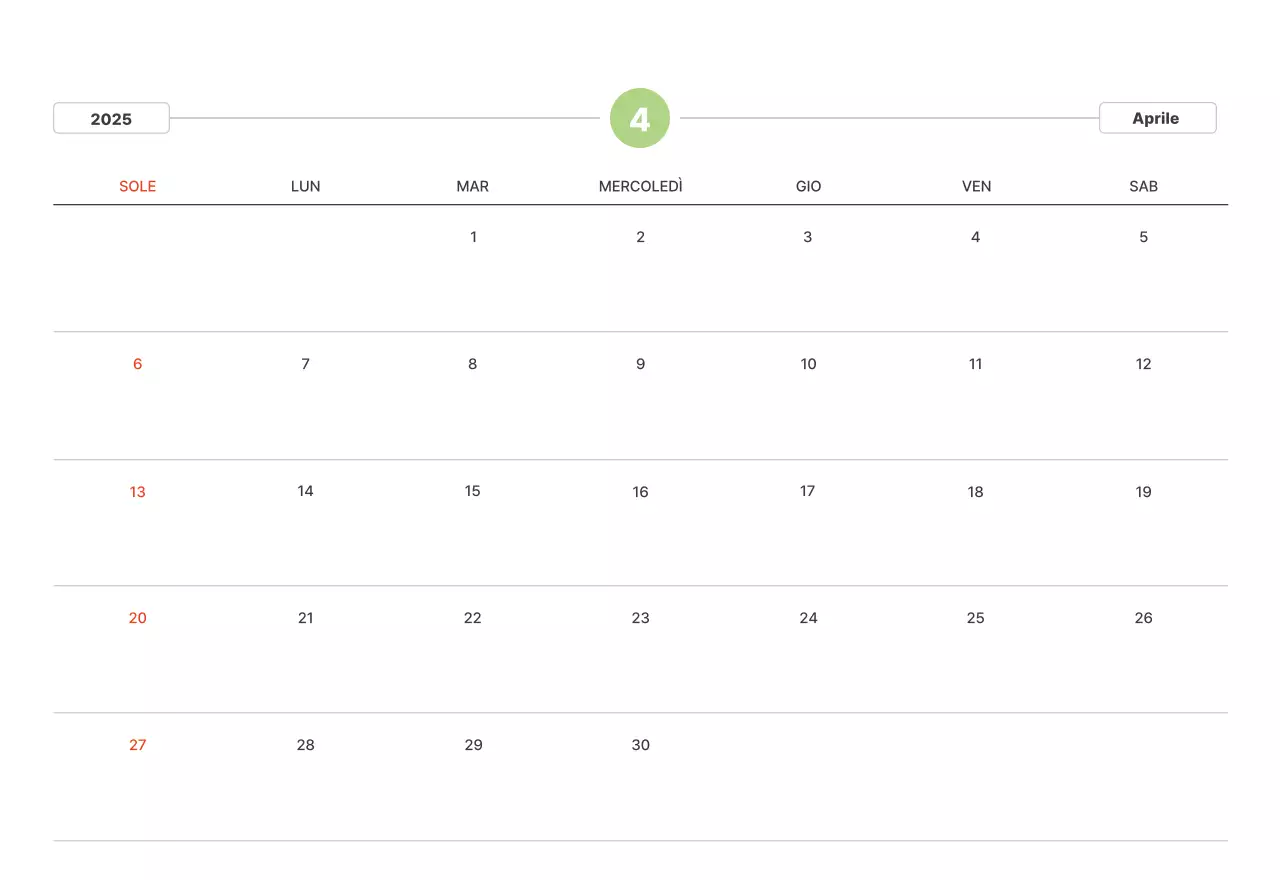Select date 25 in the VEN column
The width and height of the screenshot is (1280, 880).
(976, 618)
